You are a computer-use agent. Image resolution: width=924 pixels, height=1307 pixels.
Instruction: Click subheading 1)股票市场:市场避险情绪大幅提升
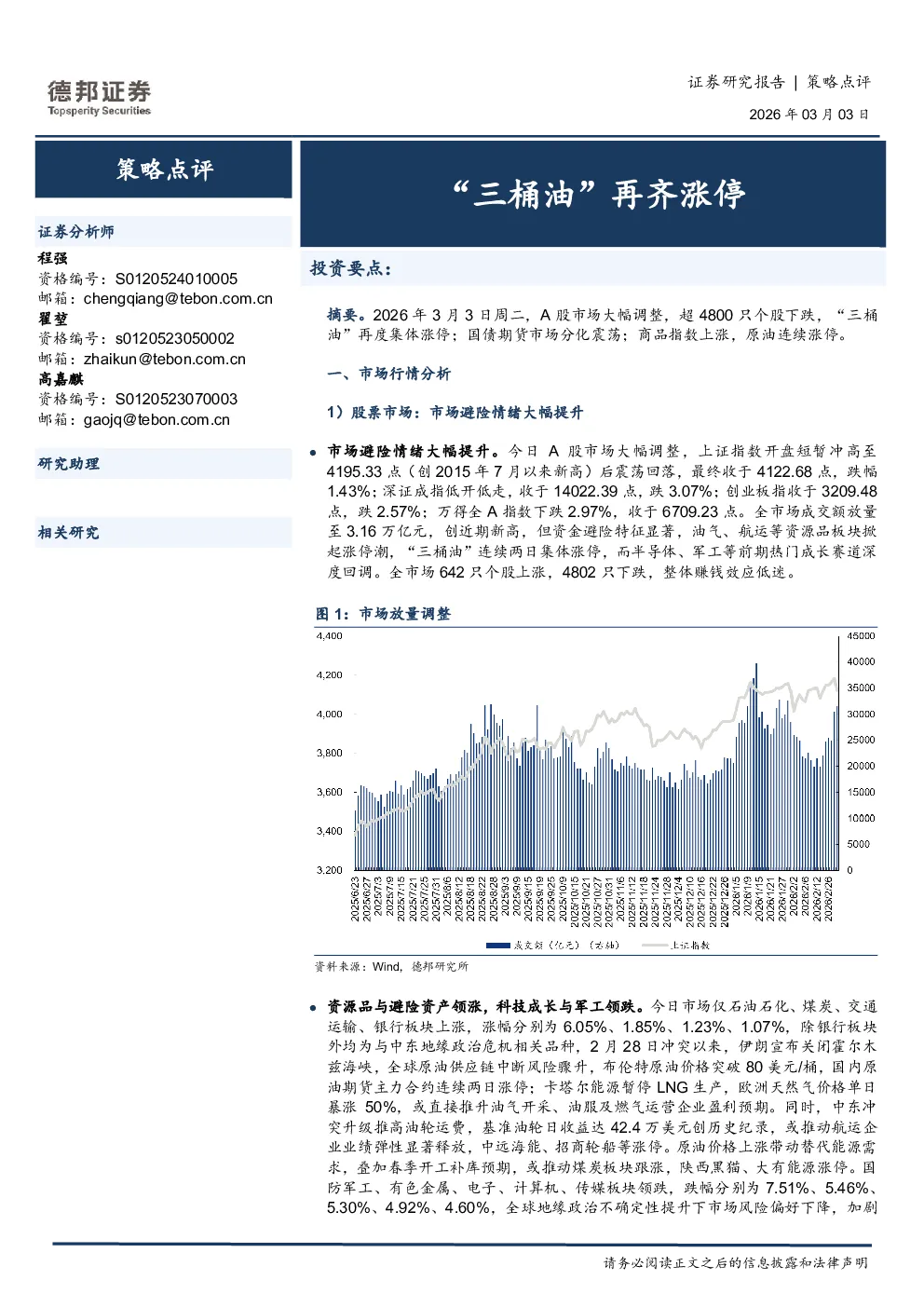455,413
